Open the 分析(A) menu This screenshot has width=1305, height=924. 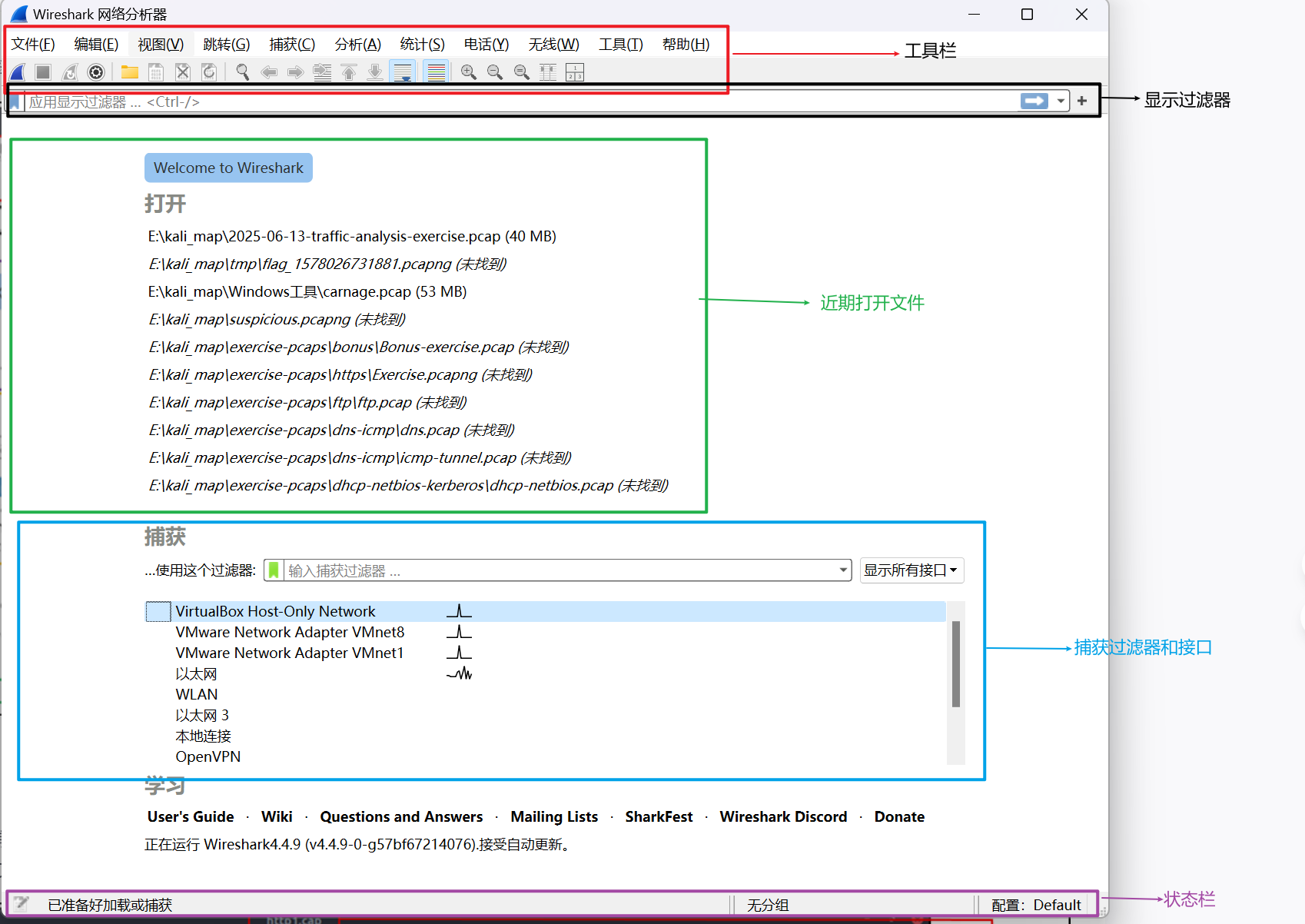(x=358, y=45)
